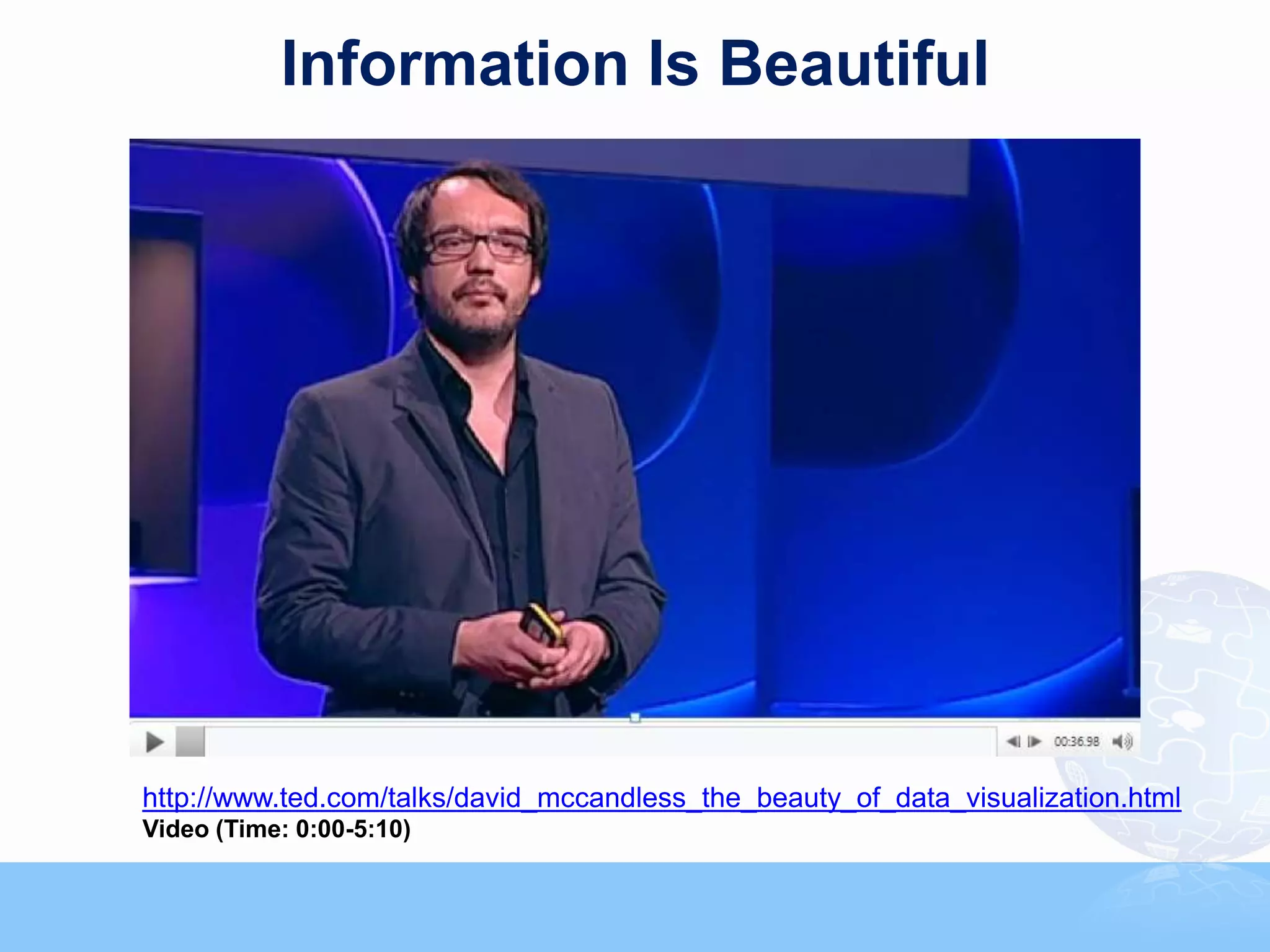Open the ted.com David McCandless talk link
Viewport: 1270px width, 952px height.
click(662, 798)
